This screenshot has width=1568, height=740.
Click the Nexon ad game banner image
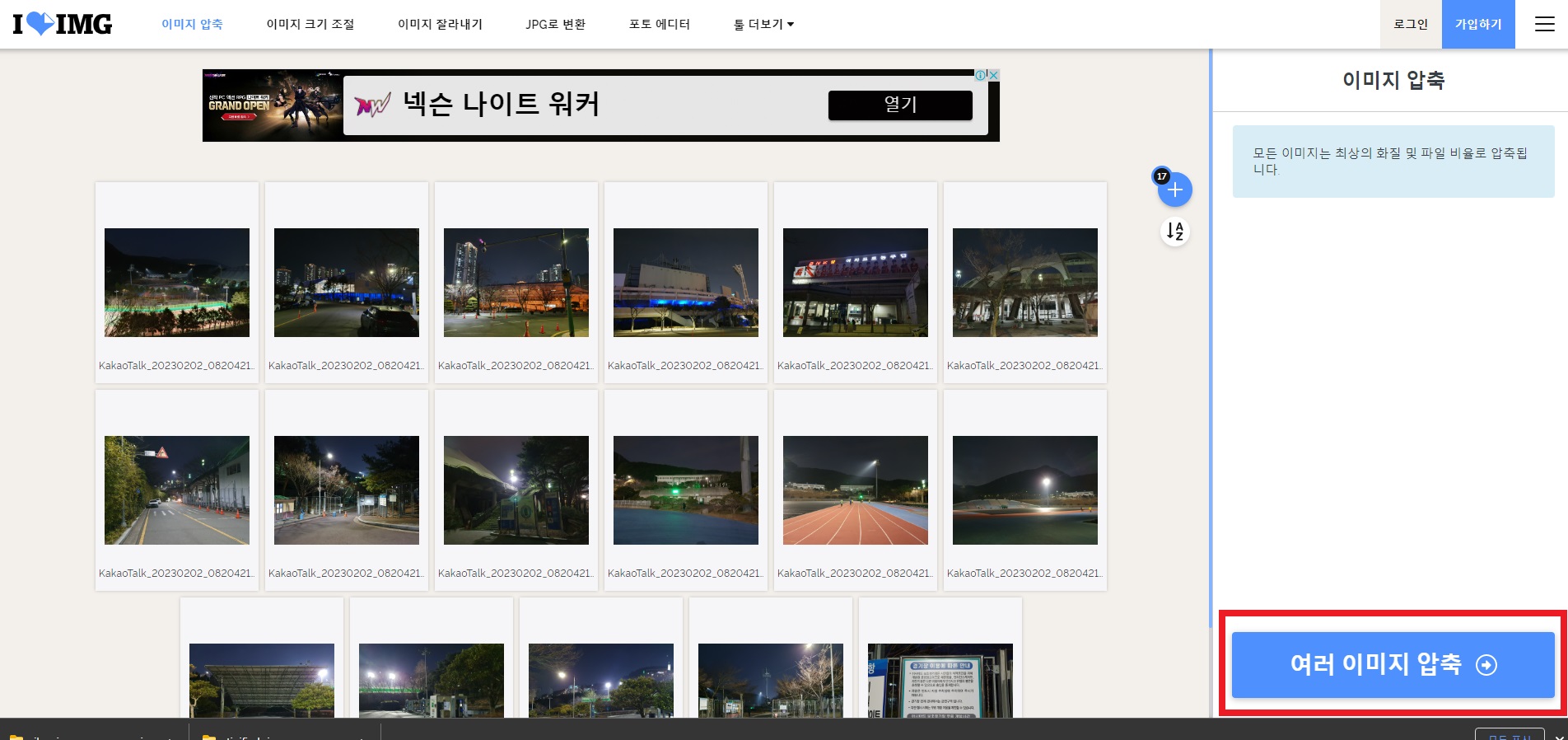[x=273, y=105]
